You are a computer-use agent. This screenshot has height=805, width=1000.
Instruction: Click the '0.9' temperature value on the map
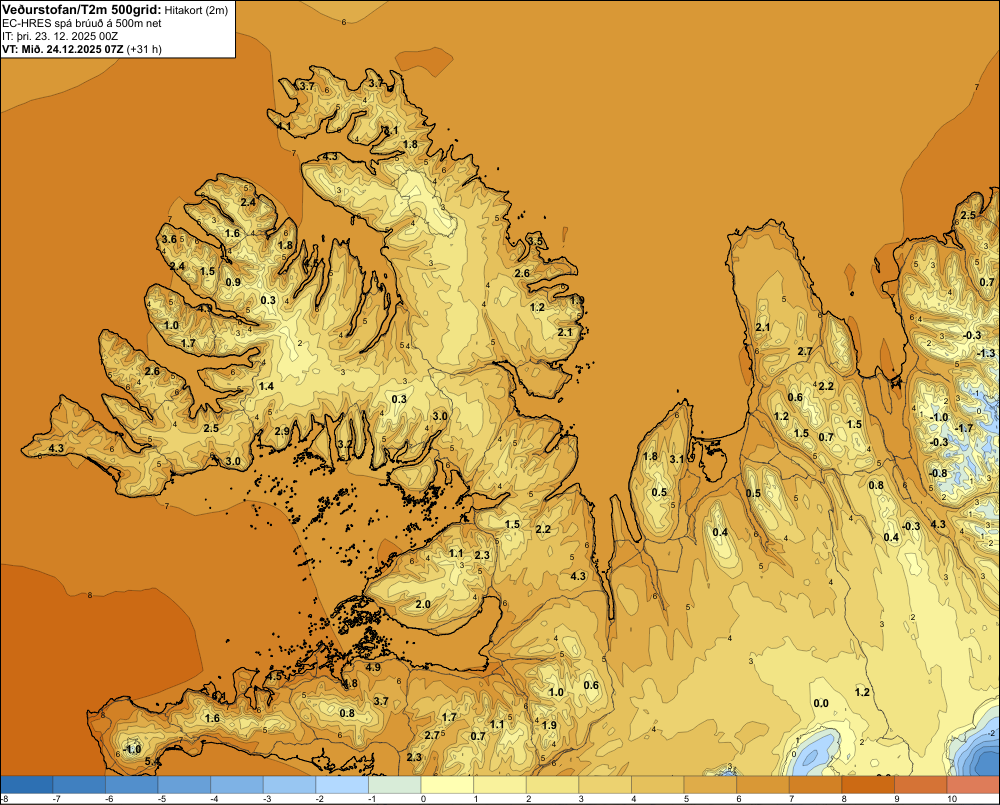pos(233,282)
